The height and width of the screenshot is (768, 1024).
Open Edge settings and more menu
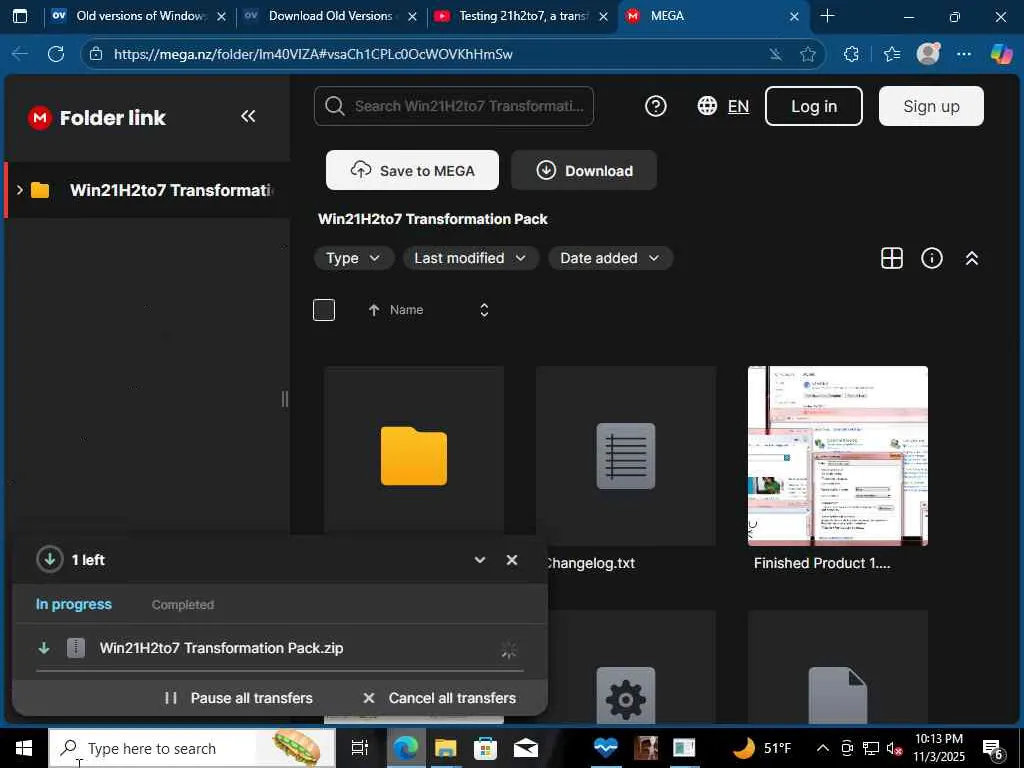tap(964, 54)
